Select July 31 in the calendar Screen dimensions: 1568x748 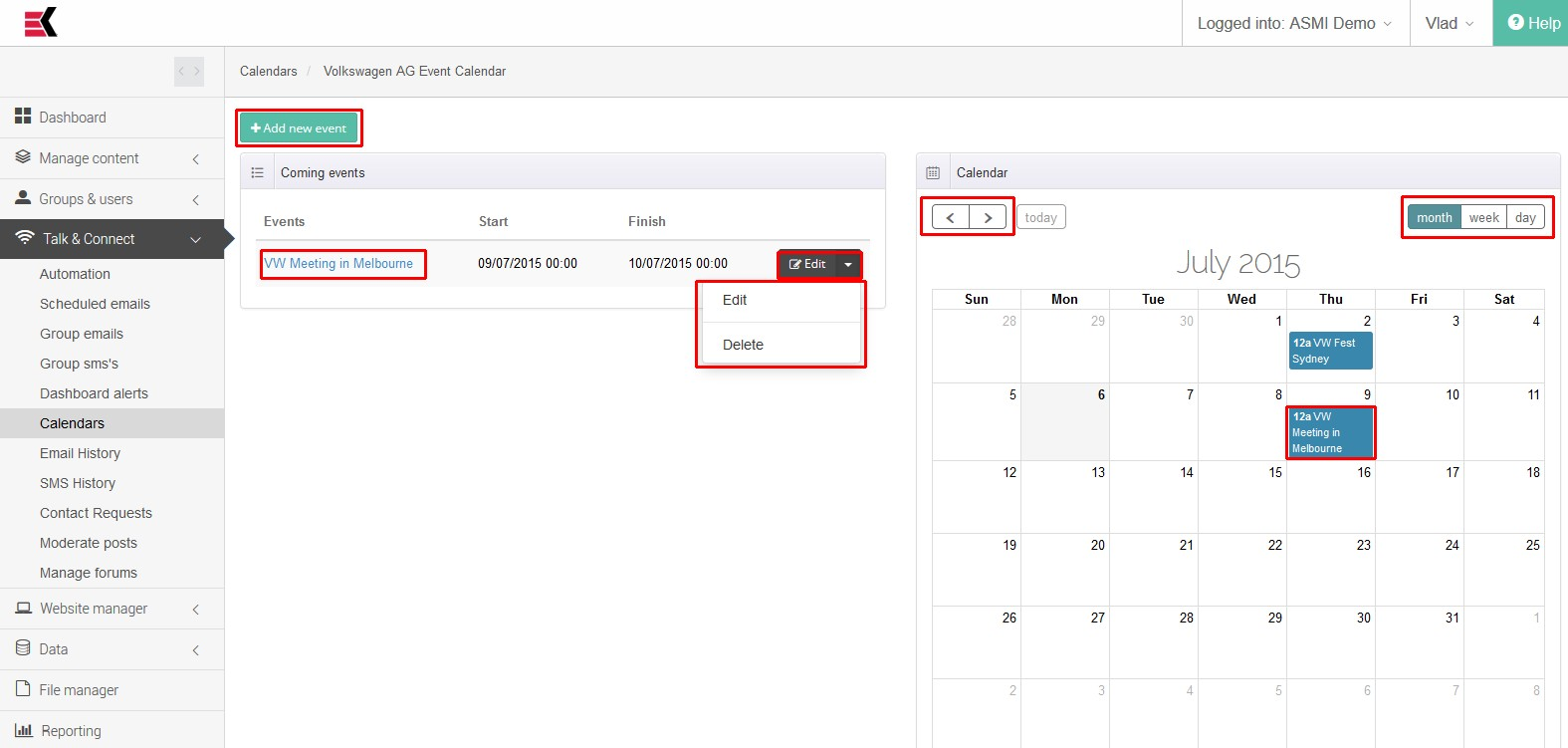click(x=1420, y=642)
